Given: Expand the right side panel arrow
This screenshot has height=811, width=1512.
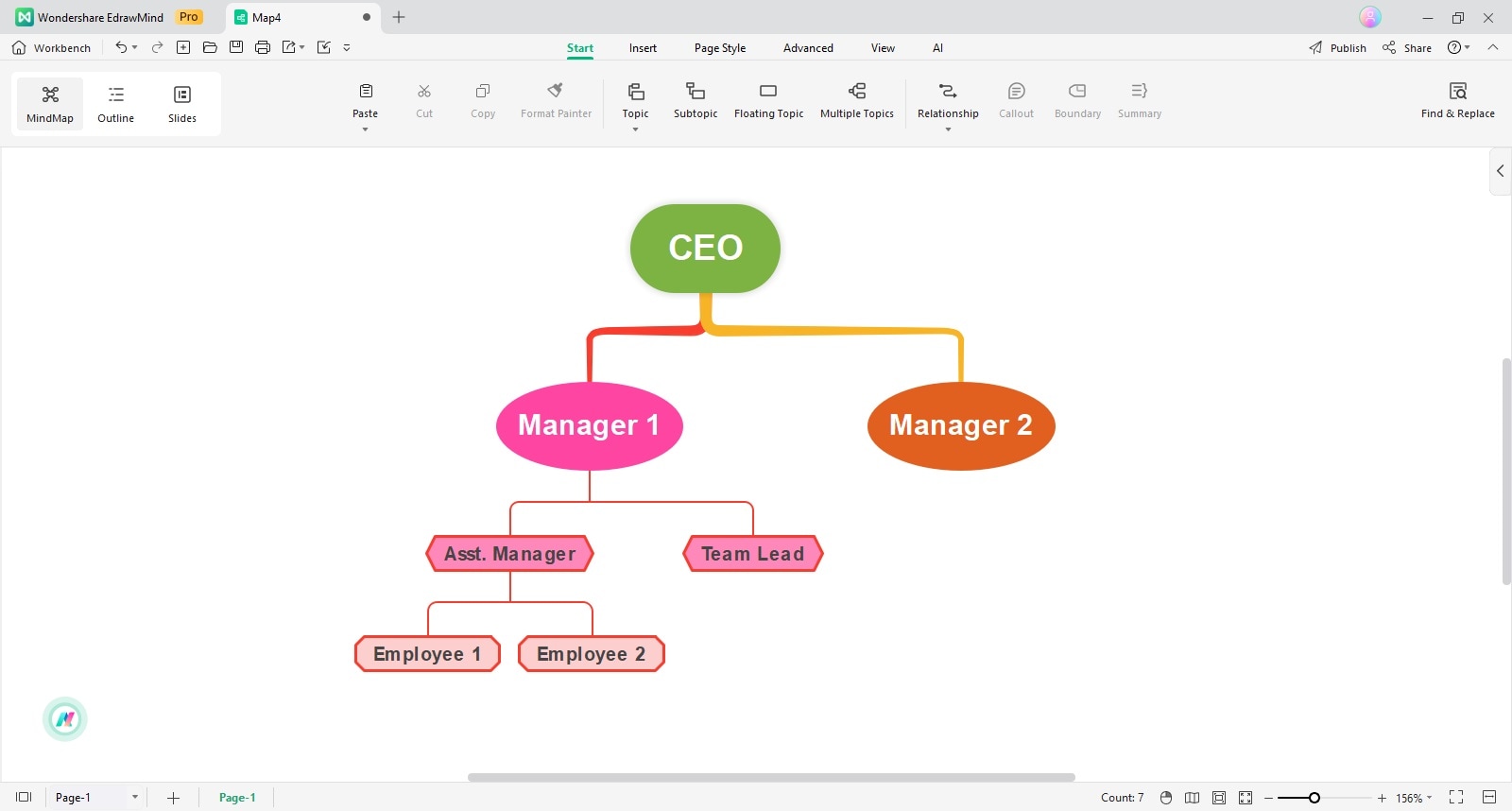Looking at the screenshot, I should (x=1500, y=171).
